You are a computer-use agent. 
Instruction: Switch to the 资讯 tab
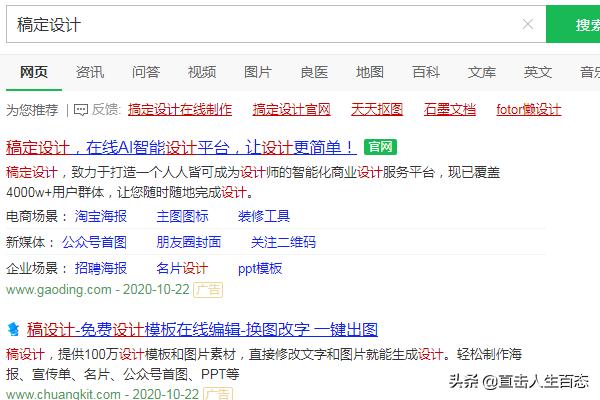coord(90,72)
